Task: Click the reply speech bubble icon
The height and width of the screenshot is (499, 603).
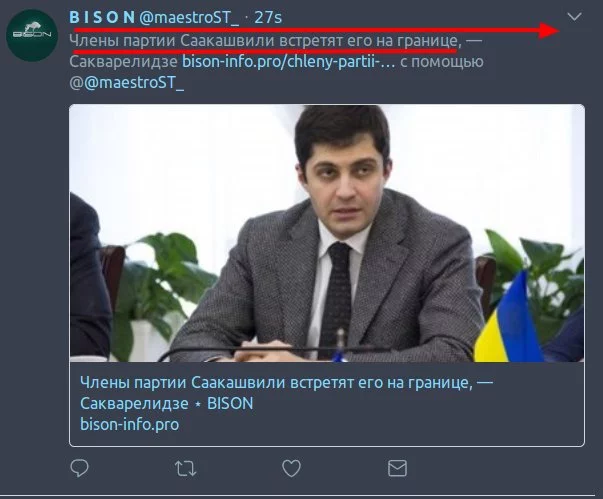Action: 80,468
